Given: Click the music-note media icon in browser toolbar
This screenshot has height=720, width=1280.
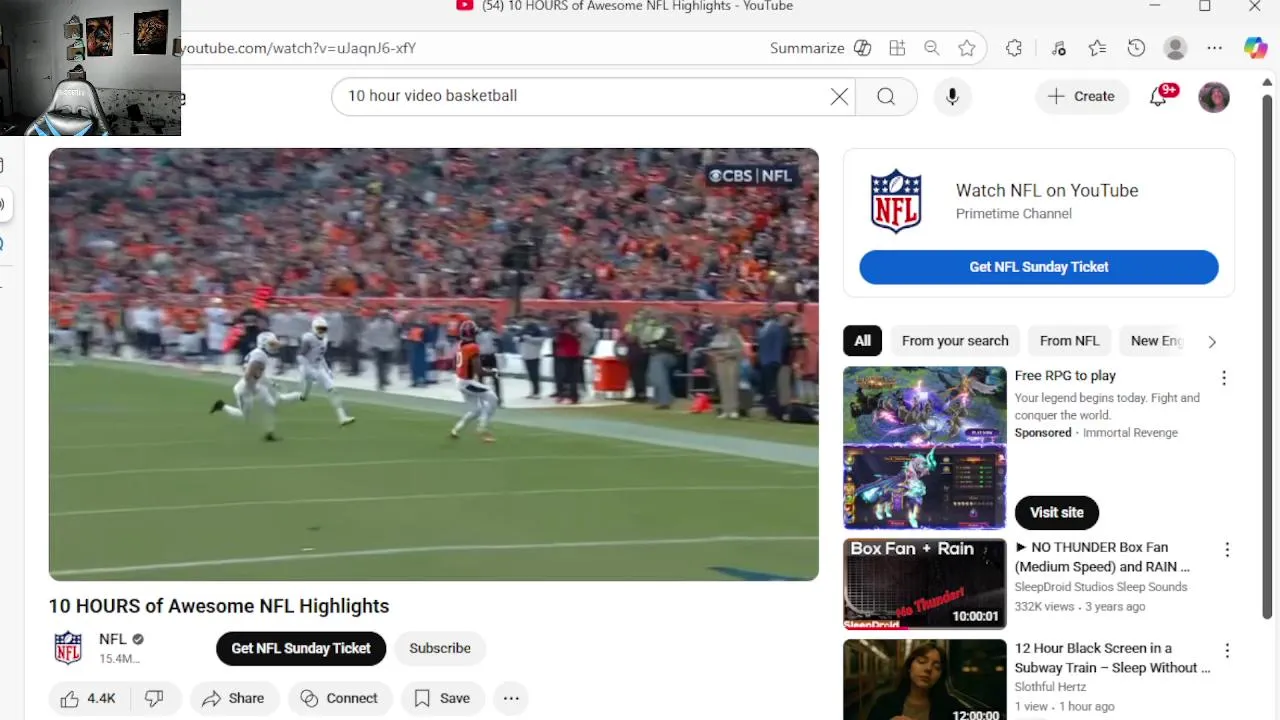Looking at the screenshot, I should 1059,48.
